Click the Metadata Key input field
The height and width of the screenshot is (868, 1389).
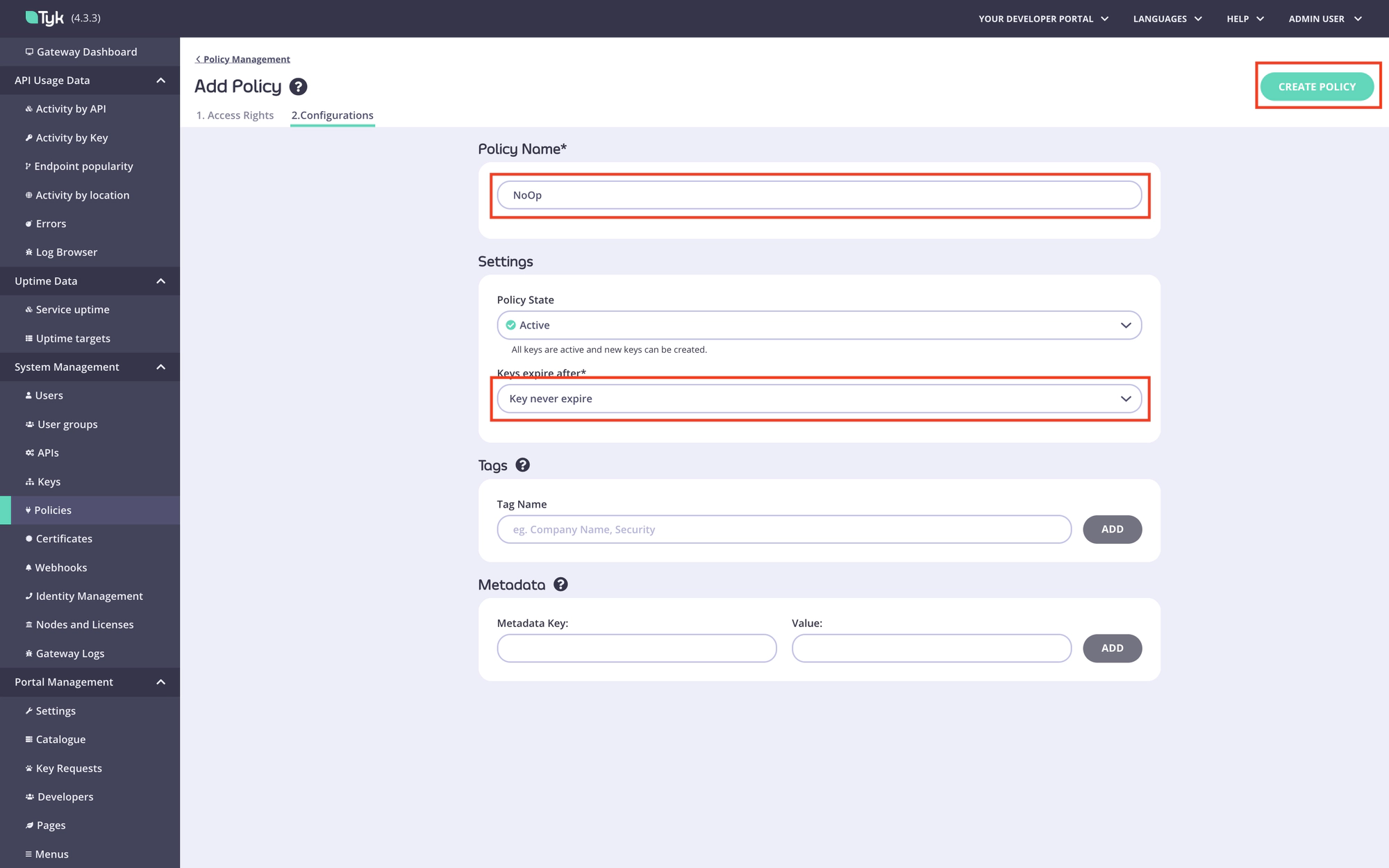click(x=637, y=647)
